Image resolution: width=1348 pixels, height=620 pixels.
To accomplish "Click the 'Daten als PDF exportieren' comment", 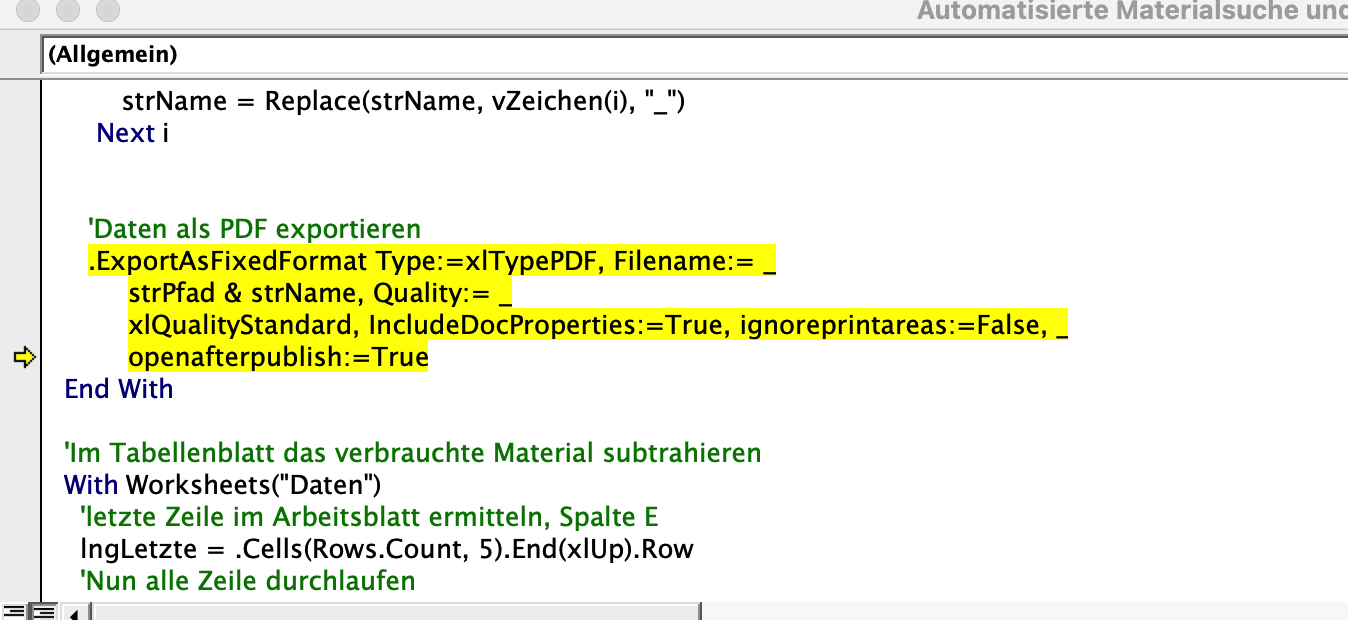I will click(254, 229).
